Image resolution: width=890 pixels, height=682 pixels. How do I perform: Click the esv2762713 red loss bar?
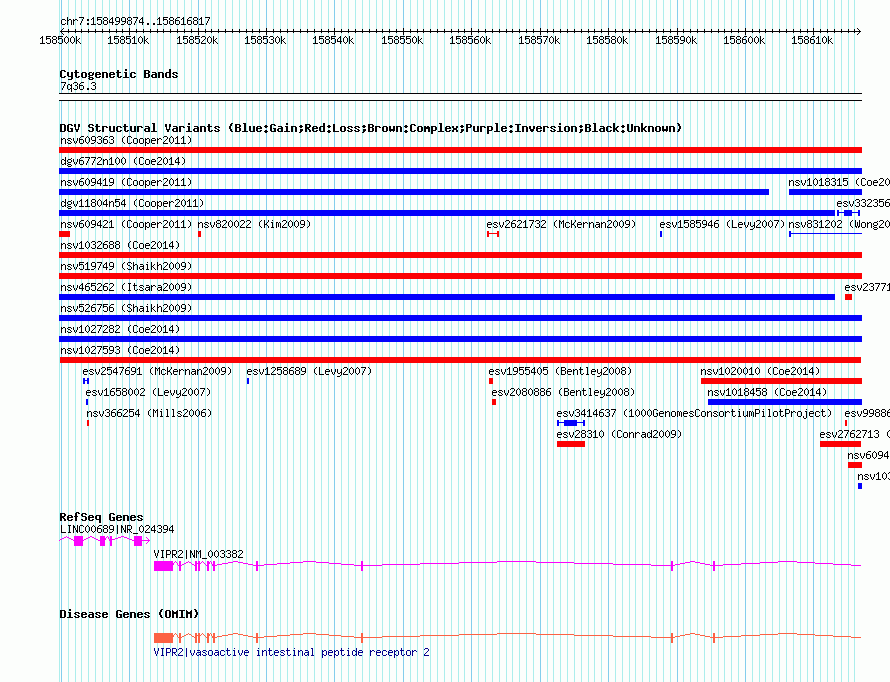click(841, 444)
